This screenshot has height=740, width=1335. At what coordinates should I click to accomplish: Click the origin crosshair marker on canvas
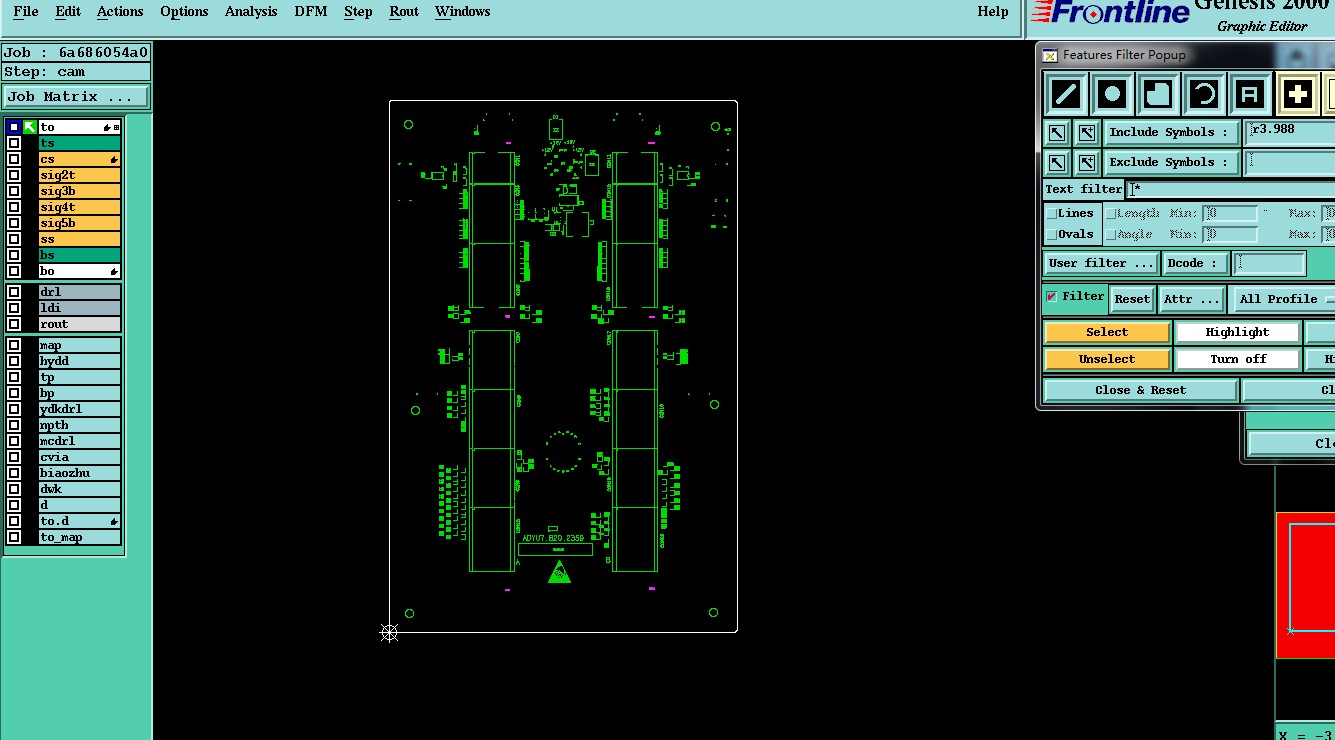(x=389, y=632)
